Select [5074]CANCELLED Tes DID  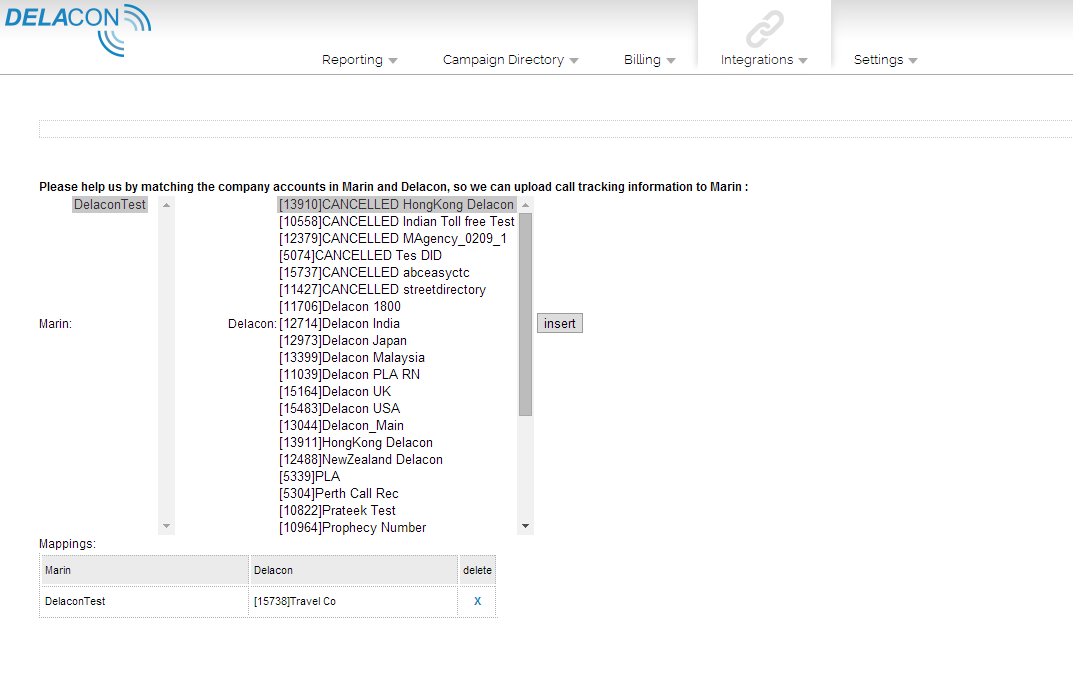[397, 255]
